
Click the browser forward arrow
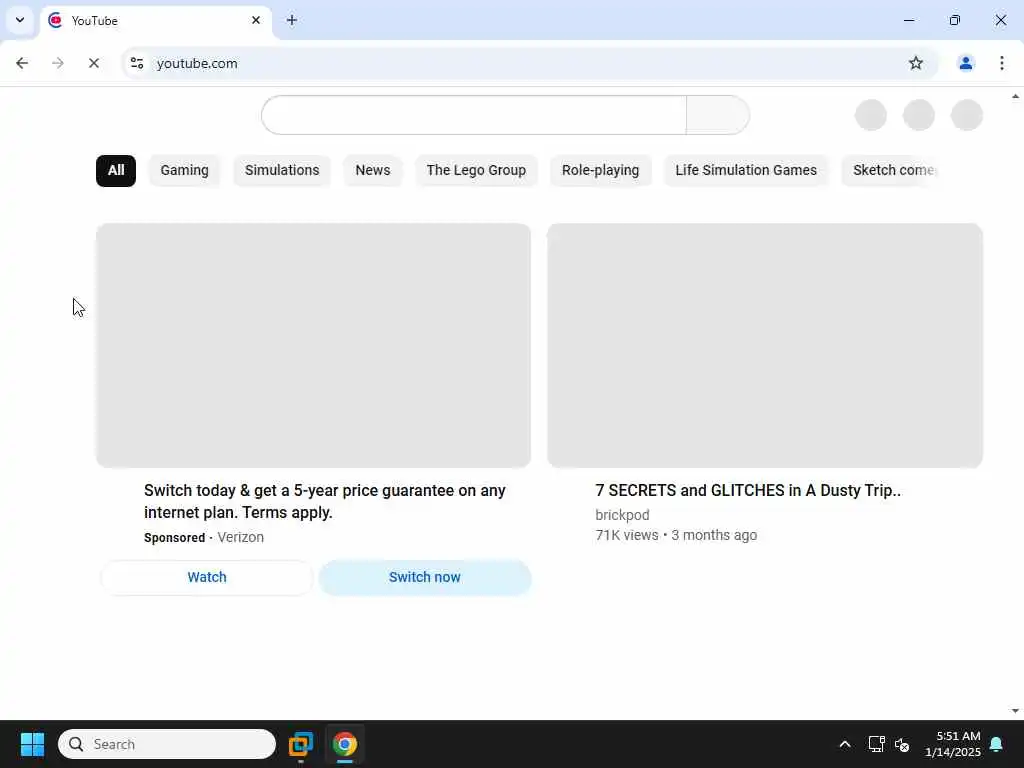coord(57,63)
